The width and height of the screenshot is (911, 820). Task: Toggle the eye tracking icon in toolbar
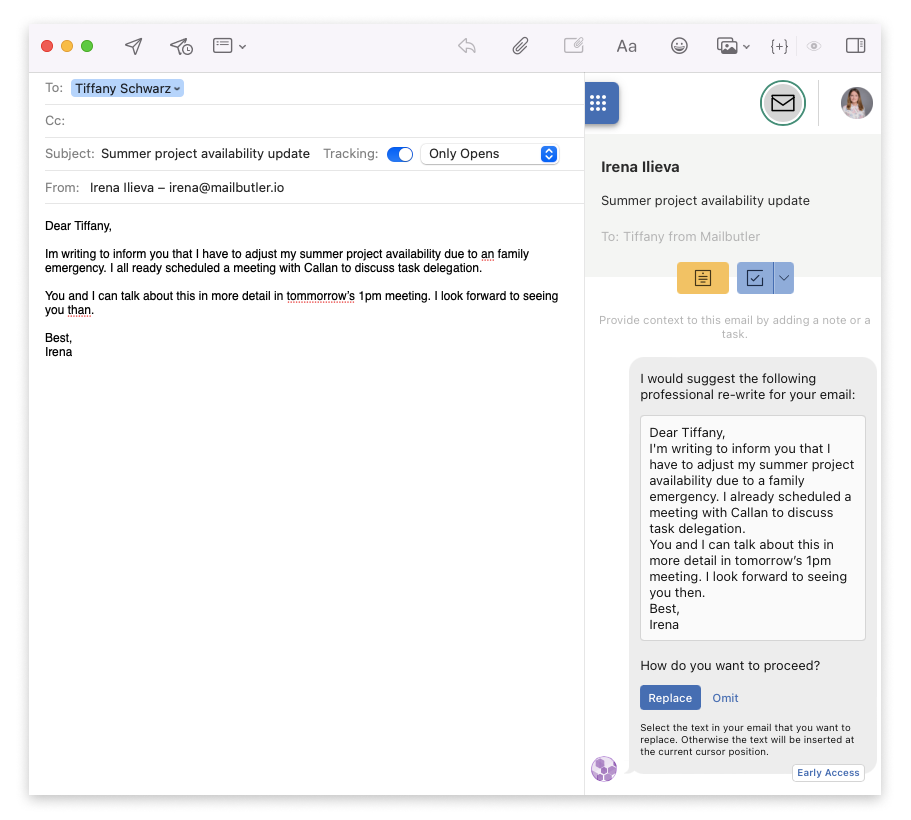pyautogui.click(x=814, y=46)
